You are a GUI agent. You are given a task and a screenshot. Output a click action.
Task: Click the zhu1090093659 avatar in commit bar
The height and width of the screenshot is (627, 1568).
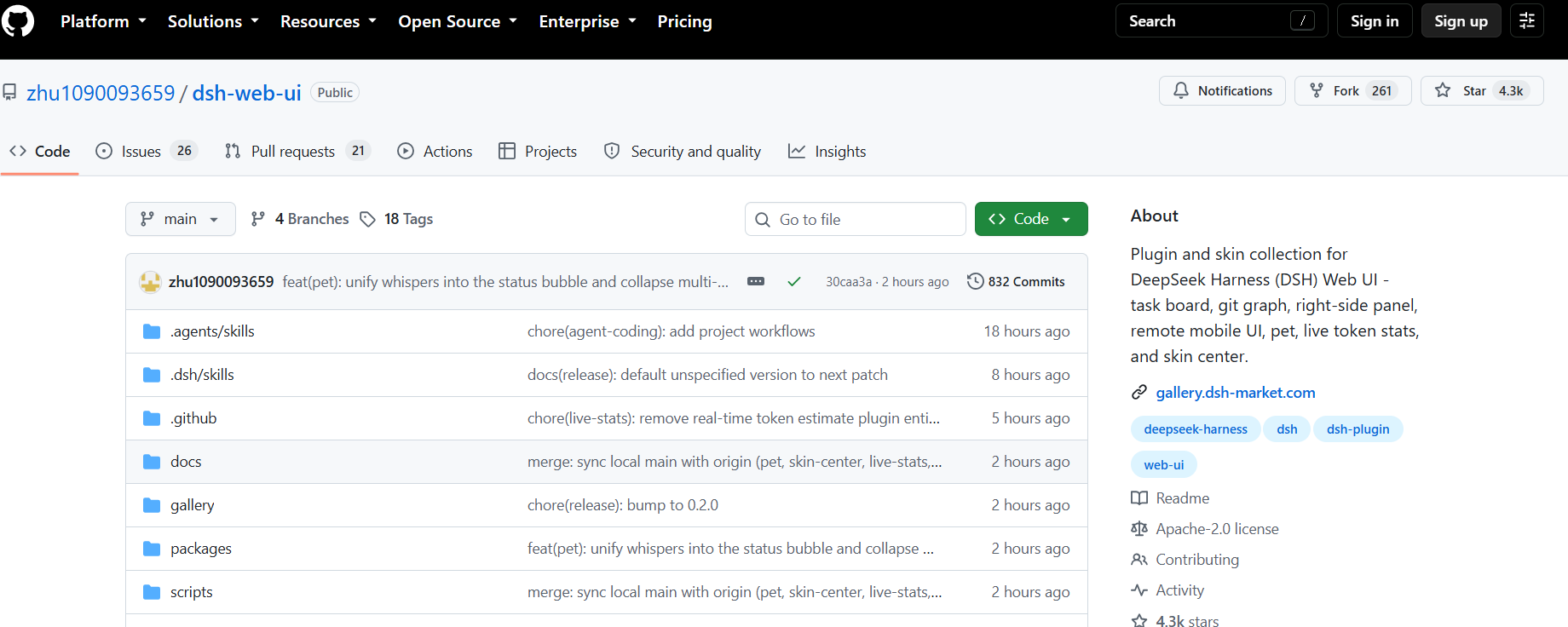pos(151,282)
